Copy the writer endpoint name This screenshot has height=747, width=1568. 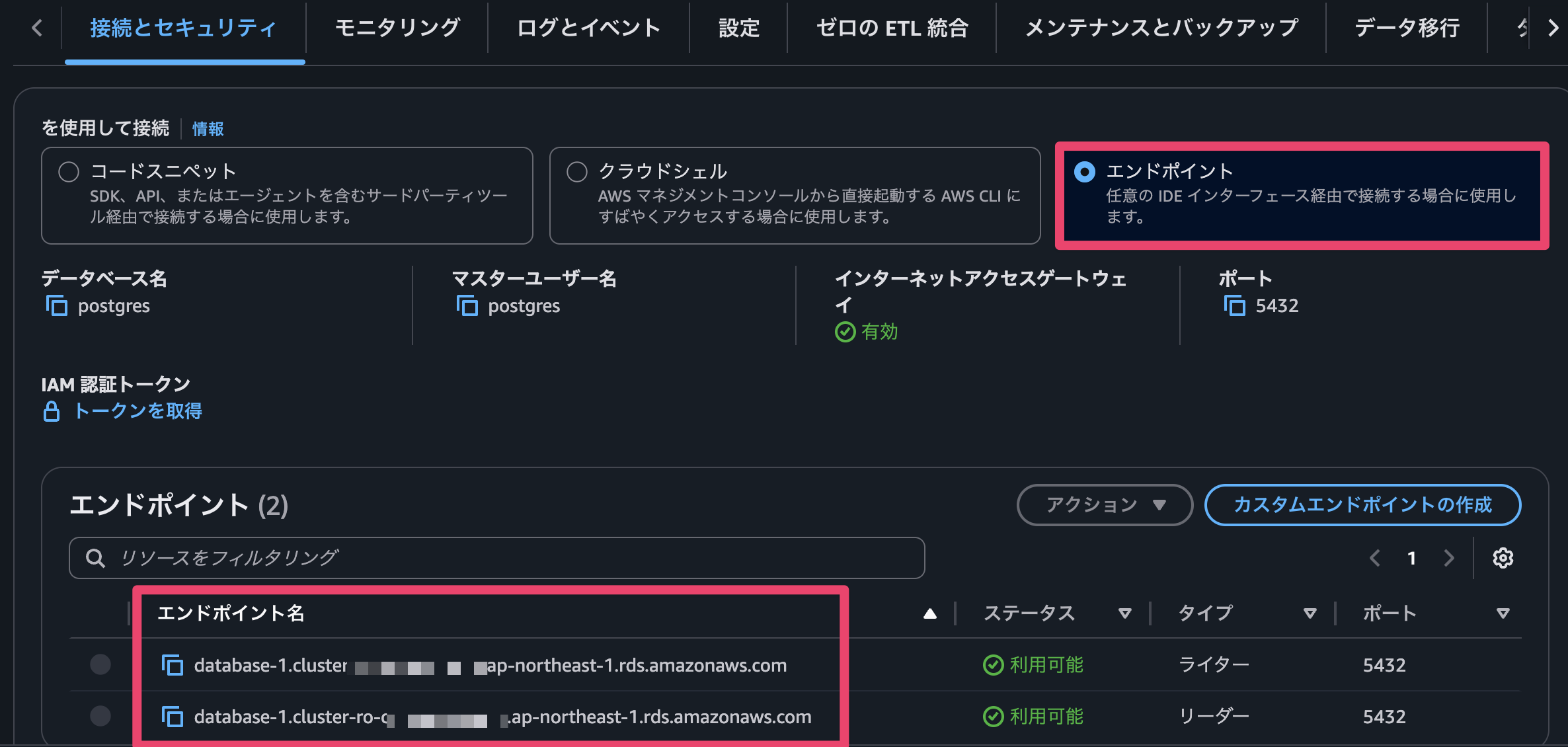tap(174, 666)
